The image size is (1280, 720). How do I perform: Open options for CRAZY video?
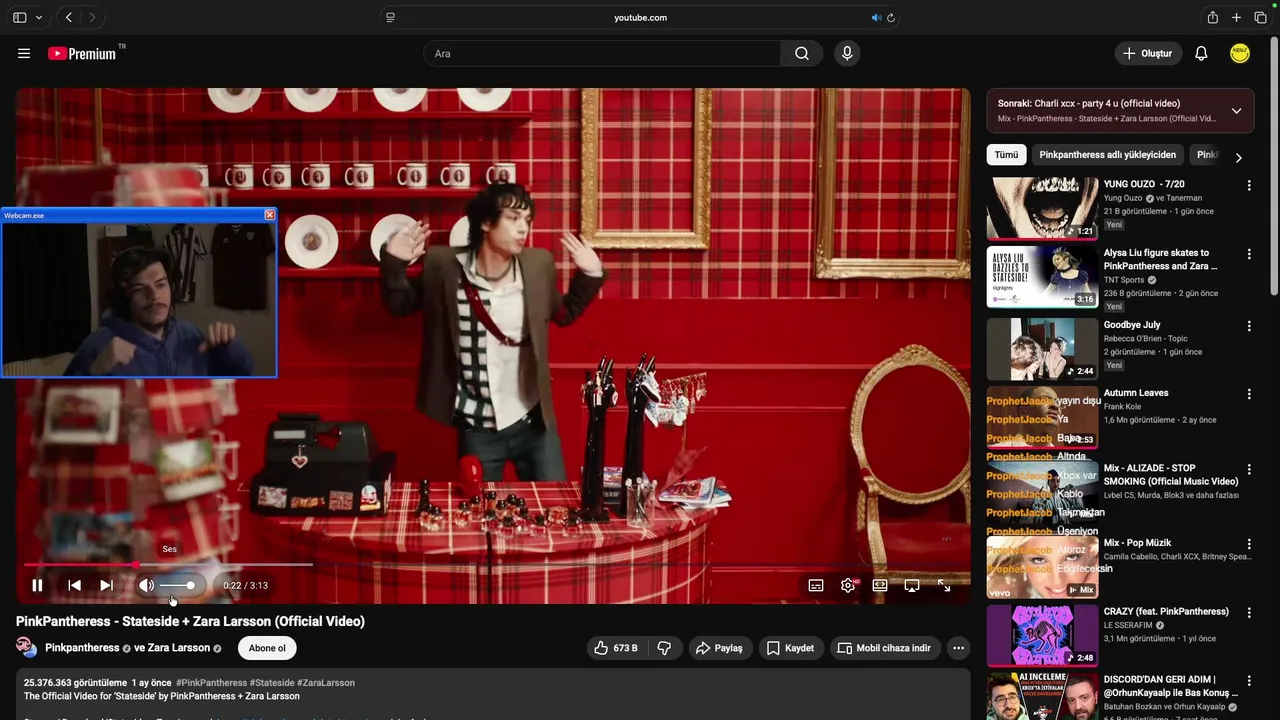pyautogui.click(x=1248, y=612)
